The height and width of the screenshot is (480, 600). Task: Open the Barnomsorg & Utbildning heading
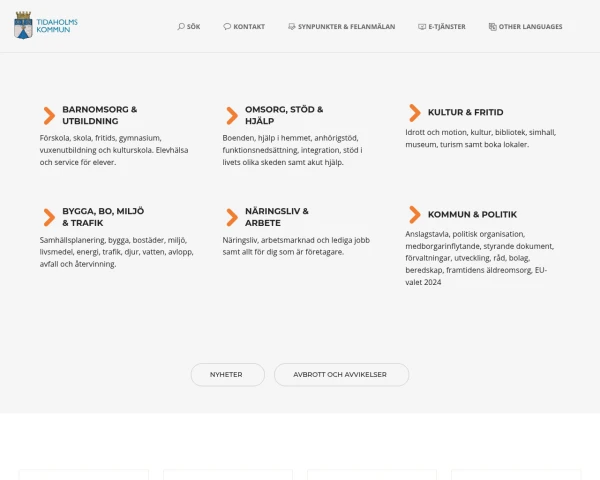[x=99, y=115]
